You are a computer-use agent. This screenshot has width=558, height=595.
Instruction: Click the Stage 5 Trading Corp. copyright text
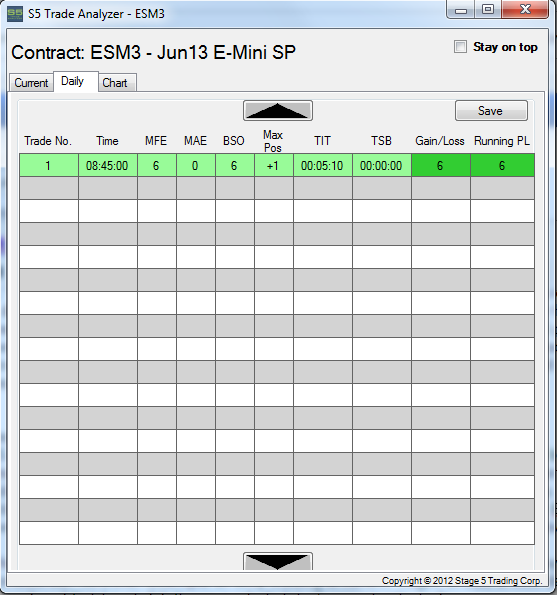pyautogui.click(x=462, y=581)
